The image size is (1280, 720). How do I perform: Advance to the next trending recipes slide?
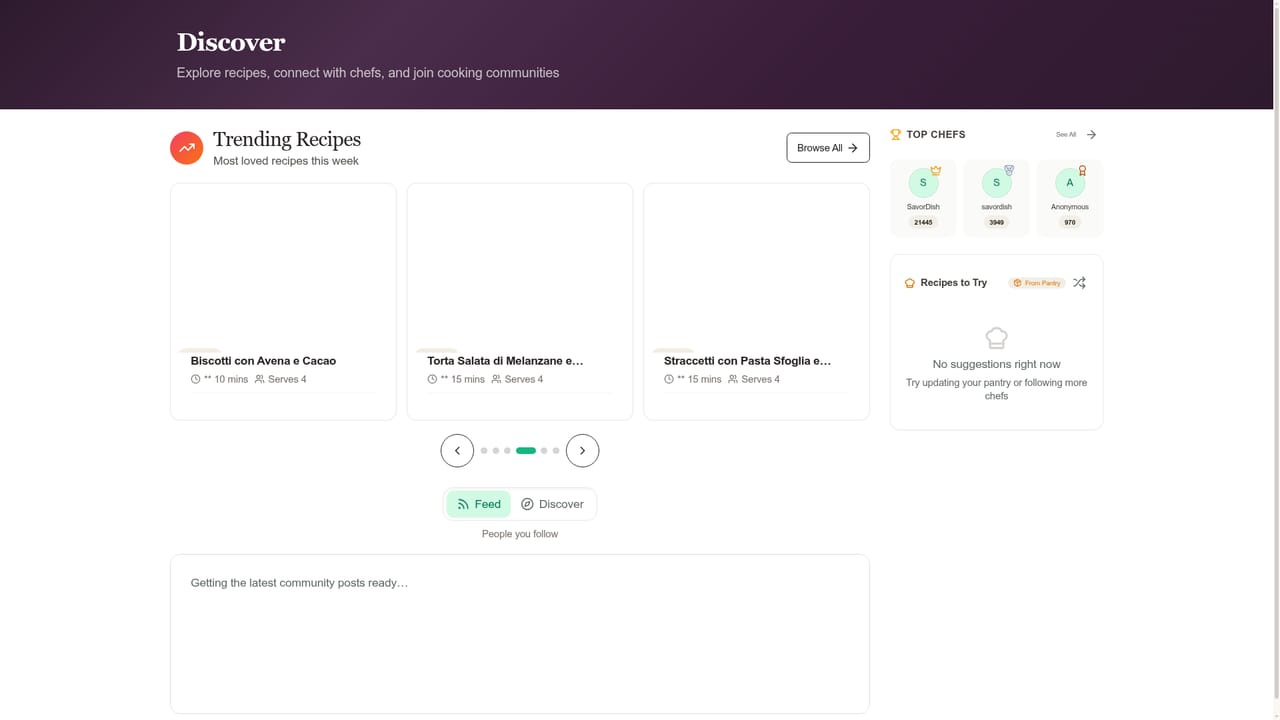point(583,451)
